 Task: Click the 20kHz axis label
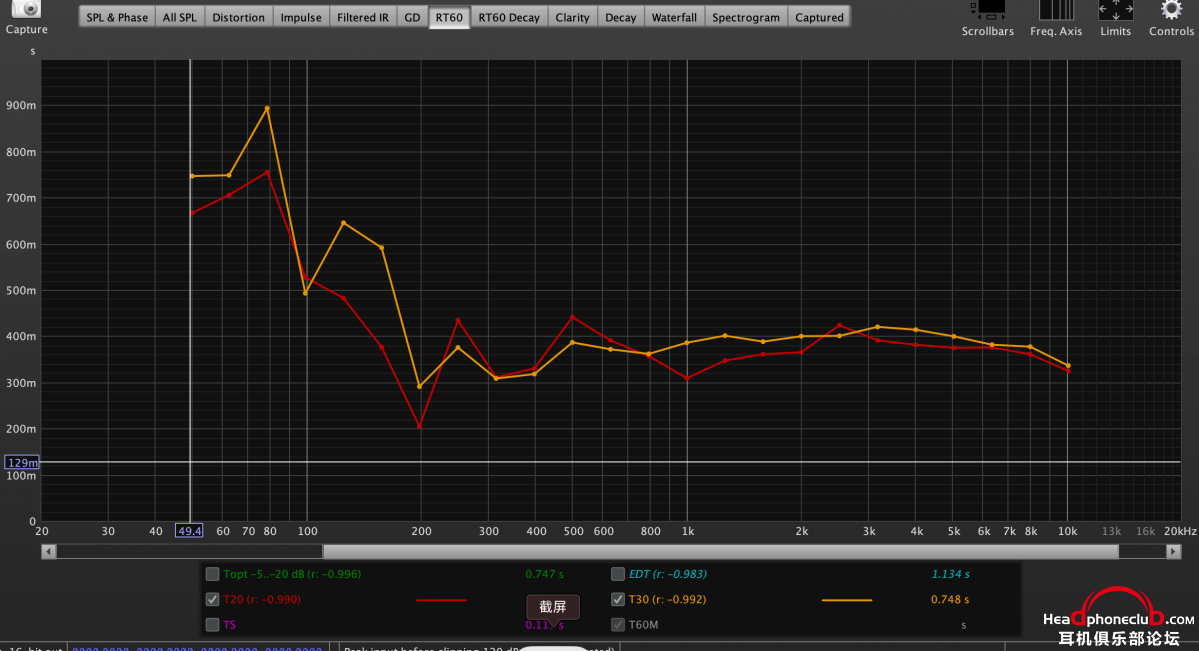1180,531
